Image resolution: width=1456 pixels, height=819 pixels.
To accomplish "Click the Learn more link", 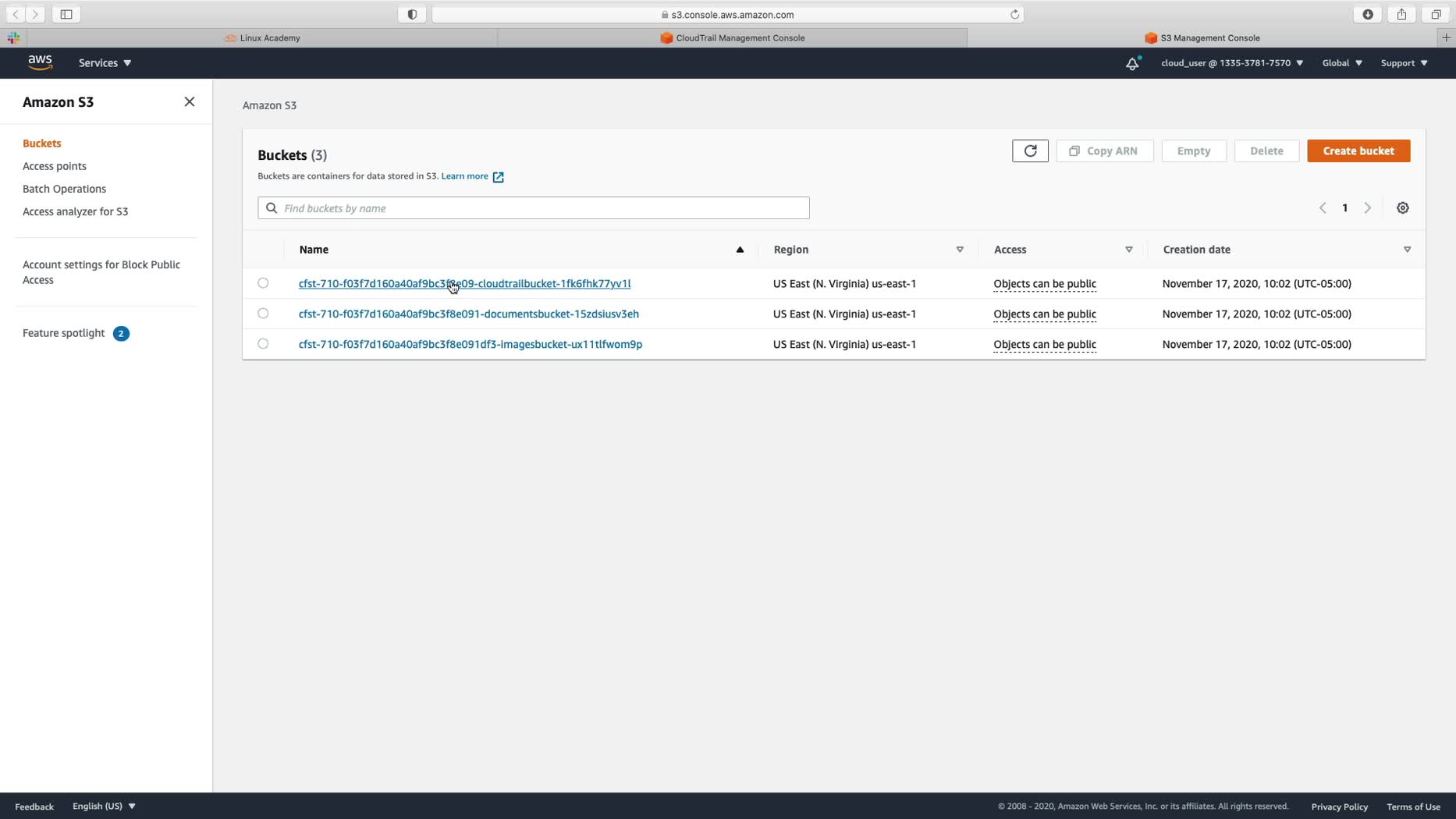I will coord(464,176).
